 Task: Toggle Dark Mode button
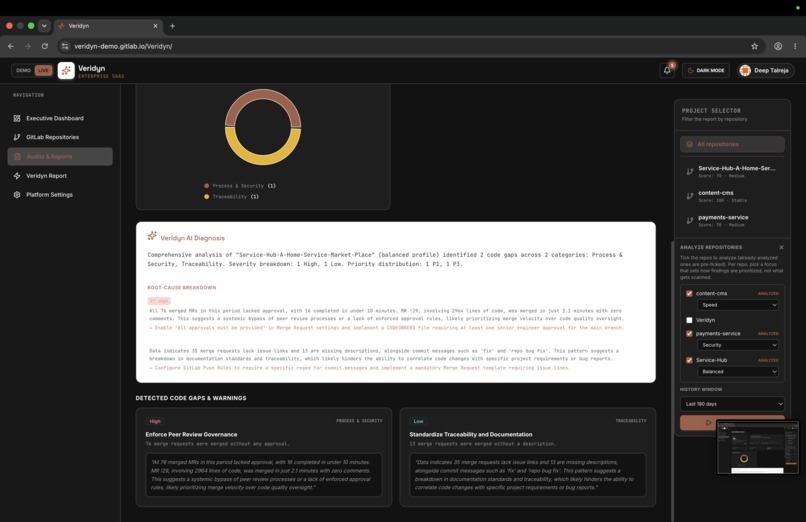(706, 70)
